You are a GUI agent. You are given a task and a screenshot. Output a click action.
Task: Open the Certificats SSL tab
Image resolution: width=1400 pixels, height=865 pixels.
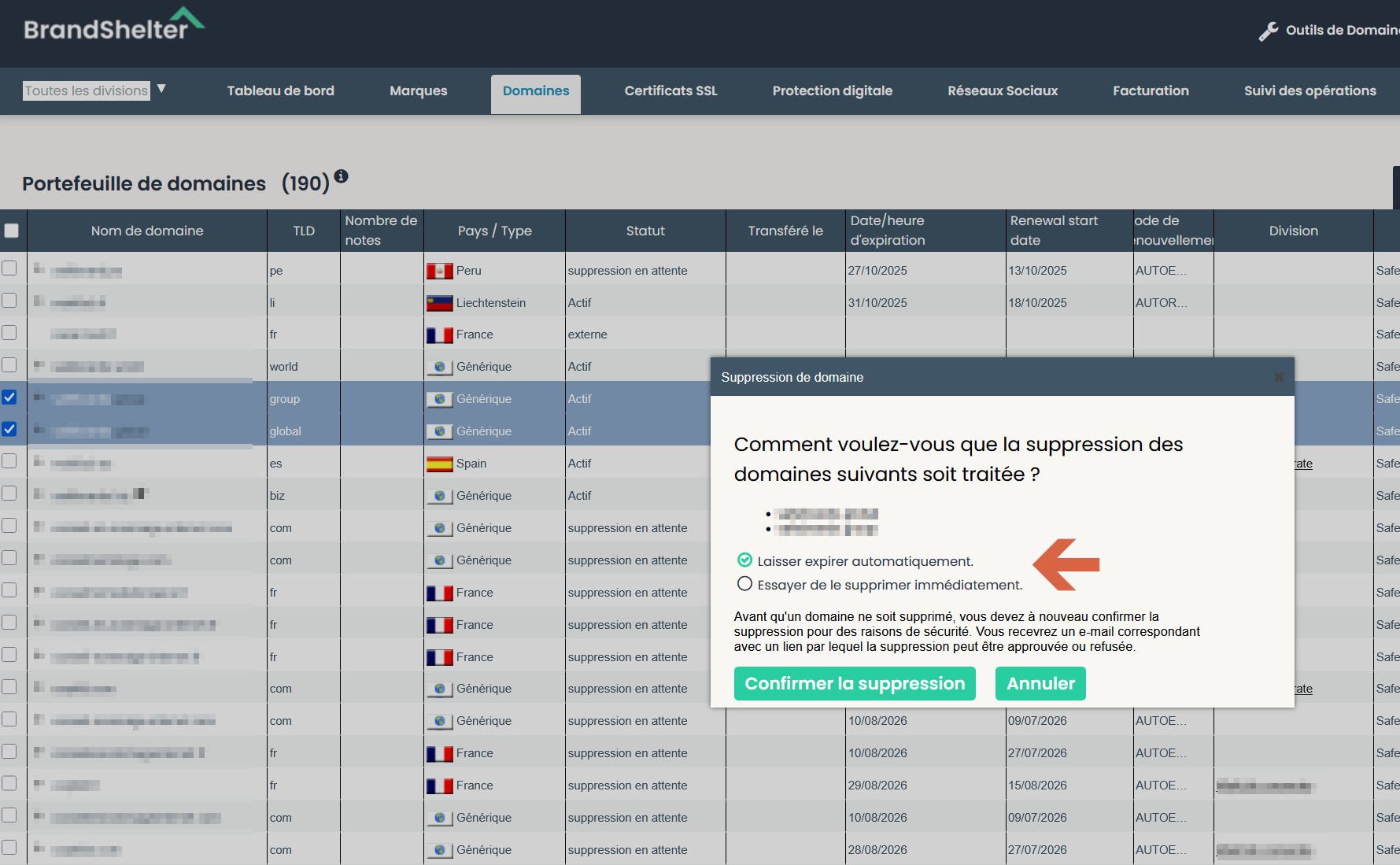pyautogui.click(x=671, y=91)
